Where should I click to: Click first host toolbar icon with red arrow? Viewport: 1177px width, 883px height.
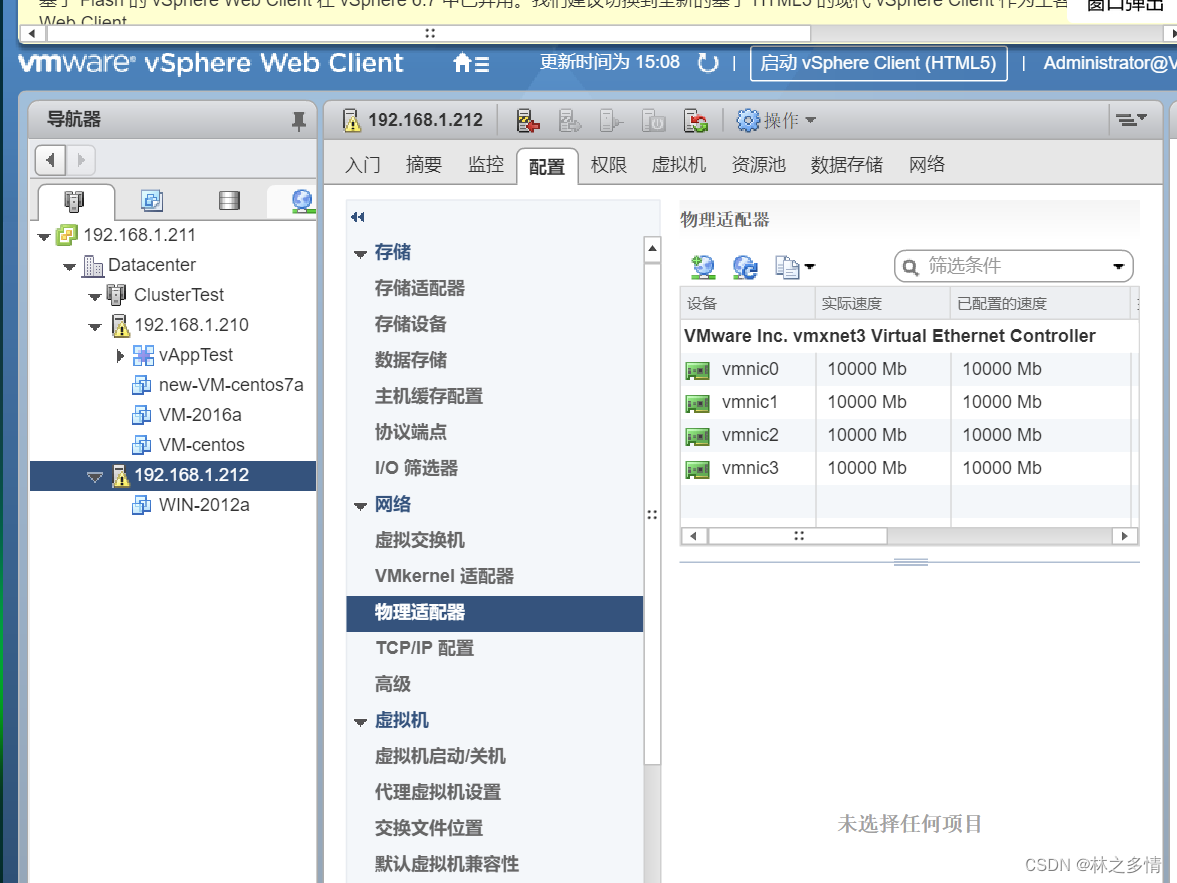(x=528, y=120)
